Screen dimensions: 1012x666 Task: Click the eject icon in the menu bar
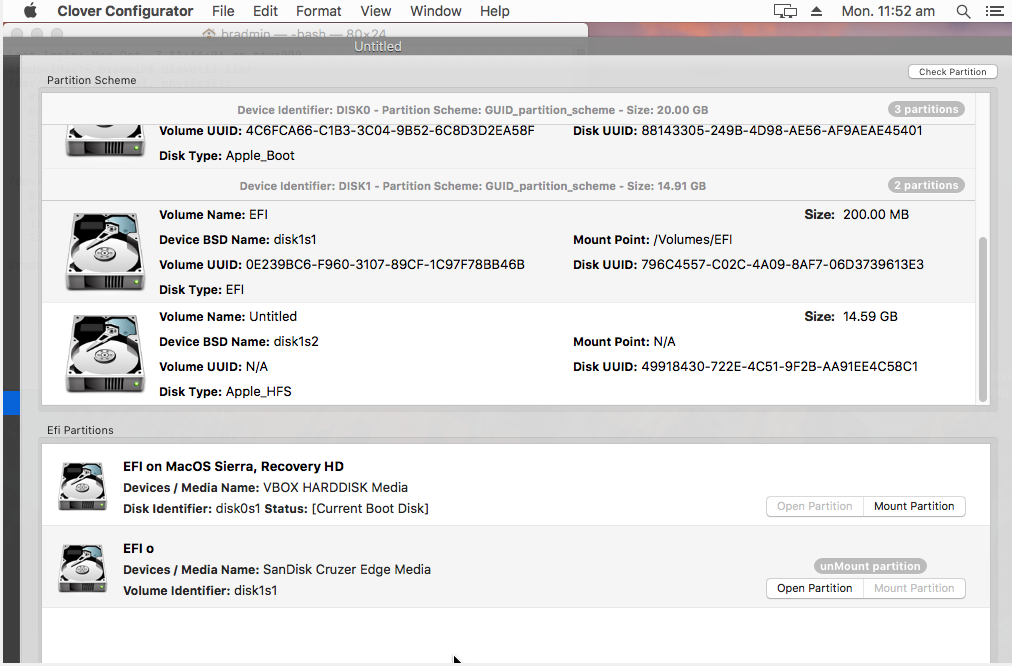[x=816, y=11]
